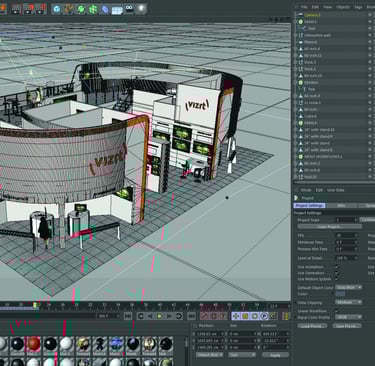Click the Load Preset button
This screenshot has height=366, width=375.
point(312,326)
